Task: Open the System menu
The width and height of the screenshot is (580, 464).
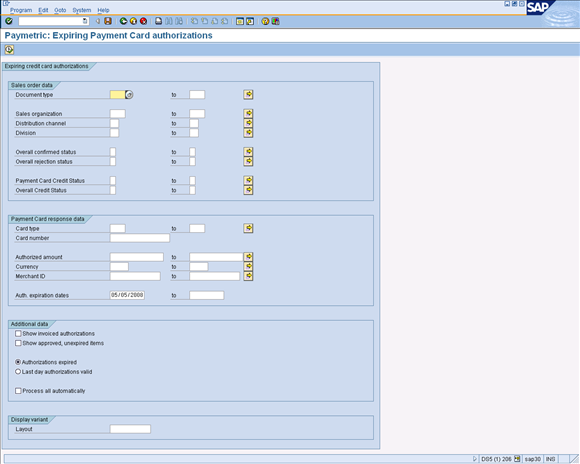Action: tap(82, 10)
